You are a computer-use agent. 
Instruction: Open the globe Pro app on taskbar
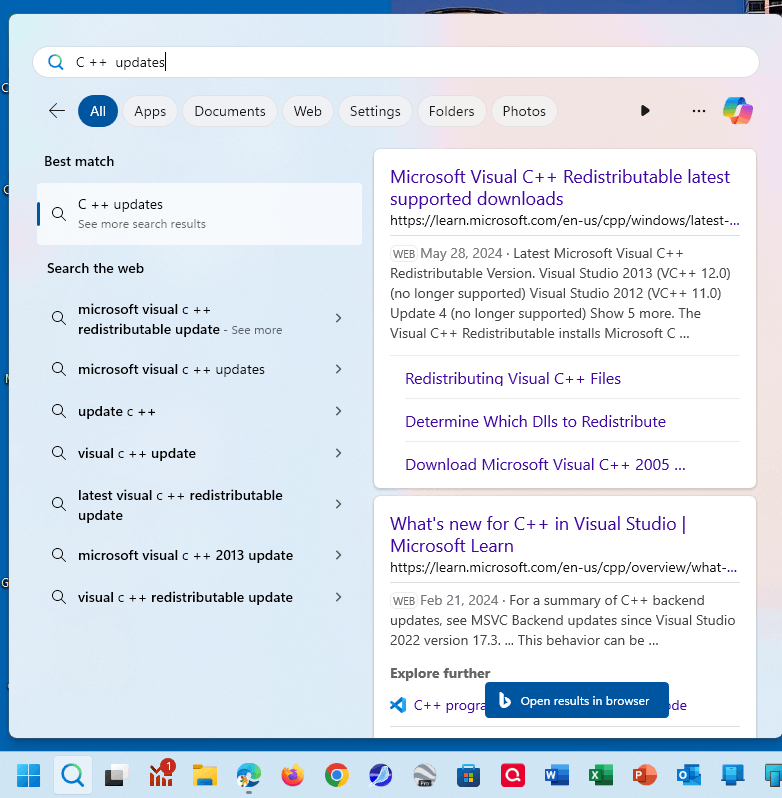coord(425,776)
